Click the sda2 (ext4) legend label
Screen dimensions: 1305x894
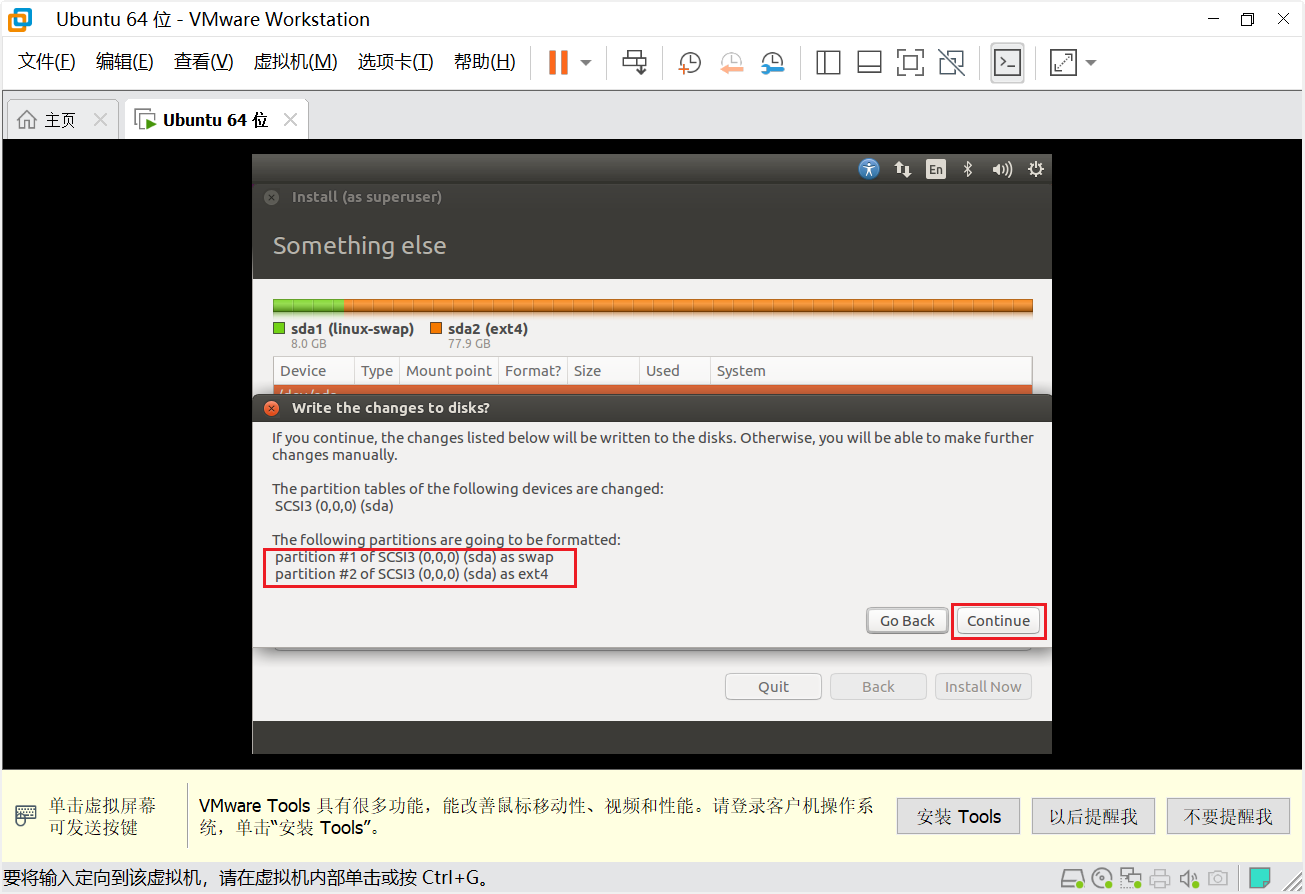coord(488,329)
